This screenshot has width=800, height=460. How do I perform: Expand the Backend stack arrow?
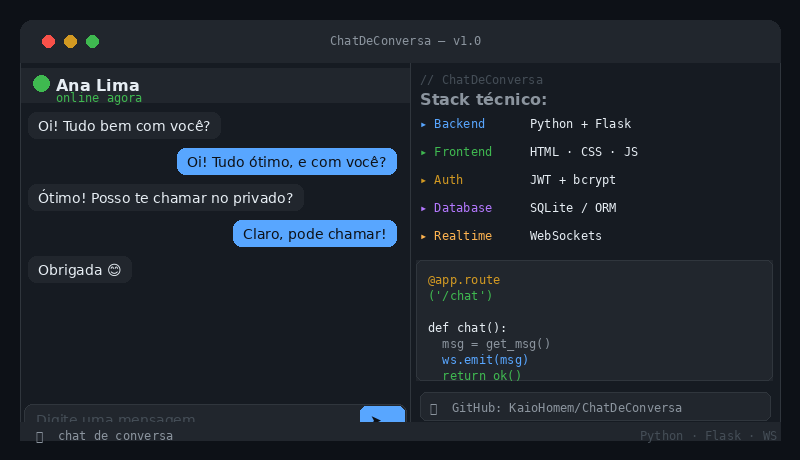(x=423, y=124)
